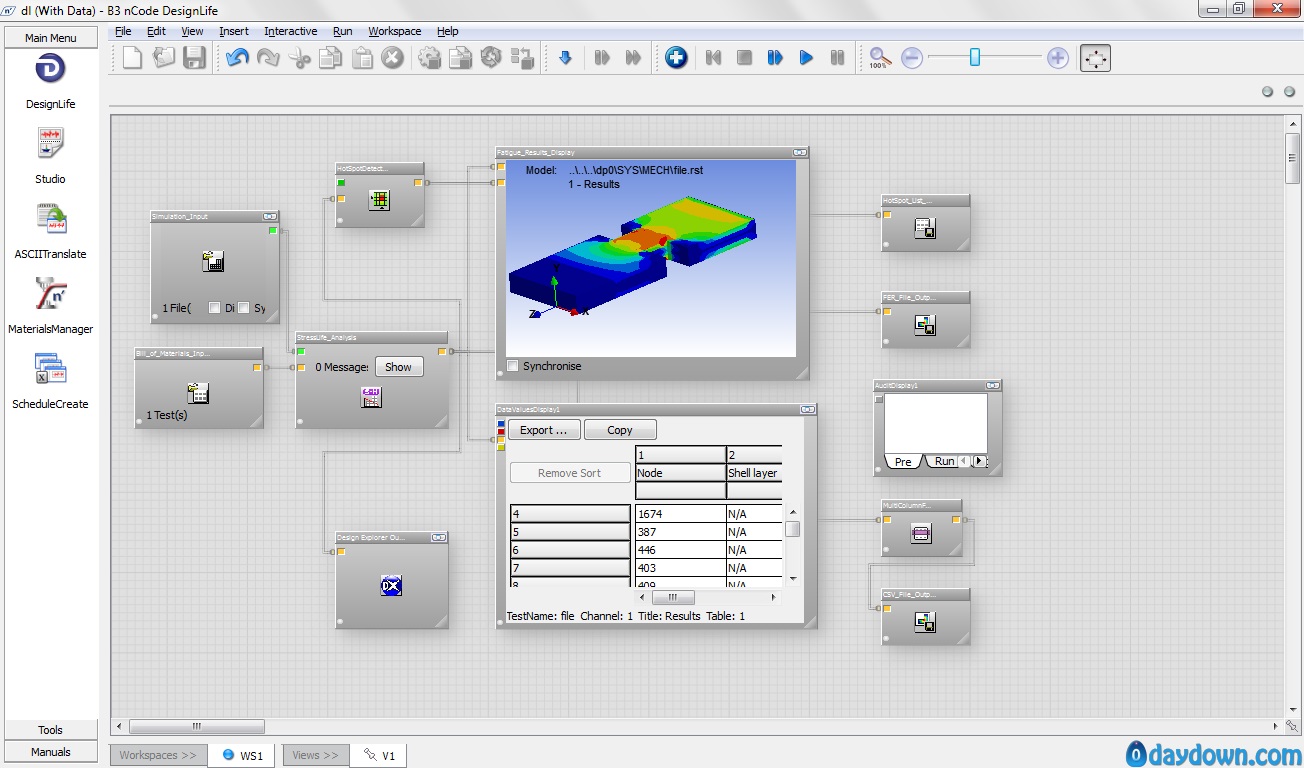
Task: Reset zoom with the 100% magnifier icon
Action: (879, 58)
